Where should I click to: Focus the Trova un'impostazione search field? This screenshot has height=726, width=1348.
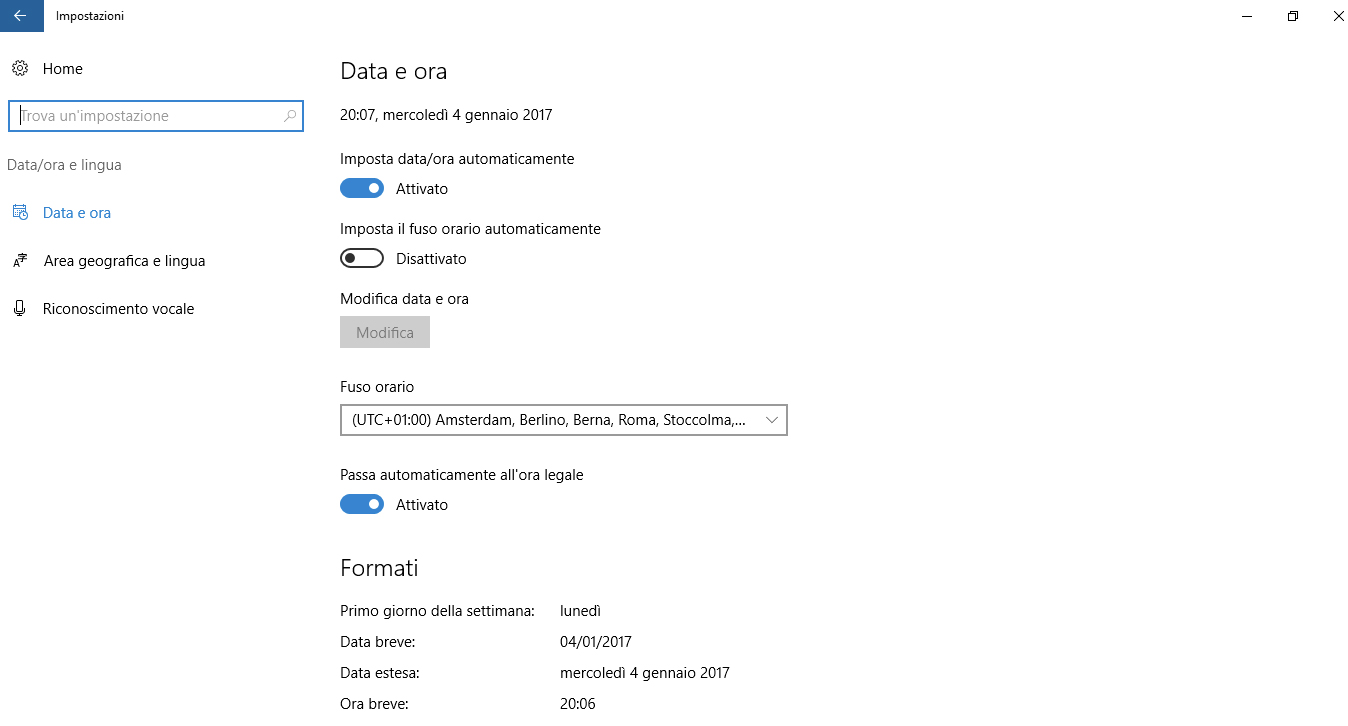coord(156,116)
